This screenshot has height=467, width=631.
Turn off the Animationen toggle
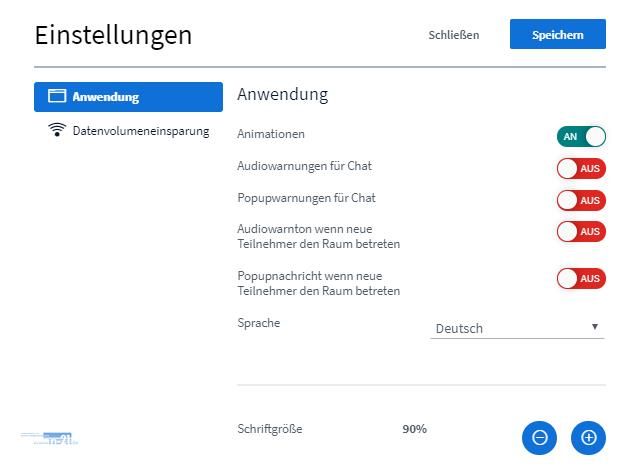[x=581, y=137]
